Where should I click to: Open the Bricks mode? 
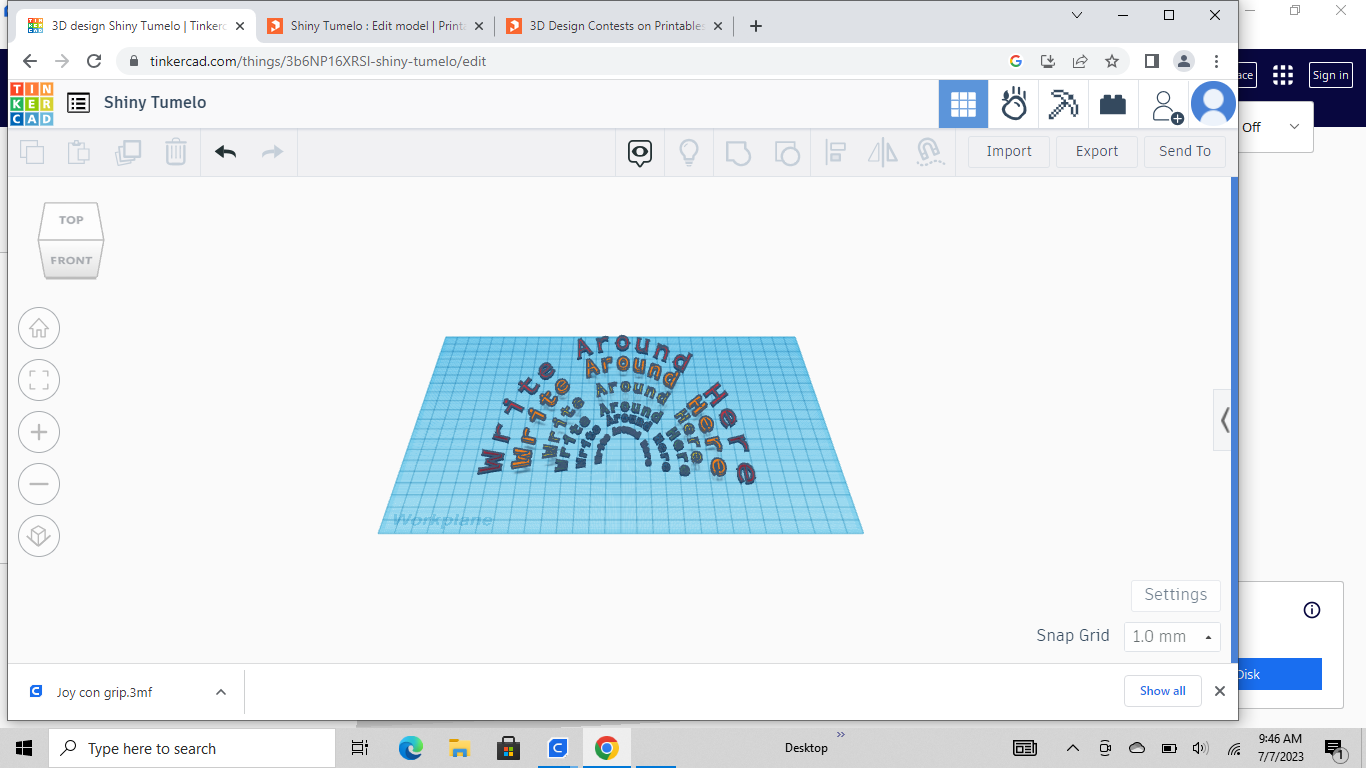point(1113,104)
